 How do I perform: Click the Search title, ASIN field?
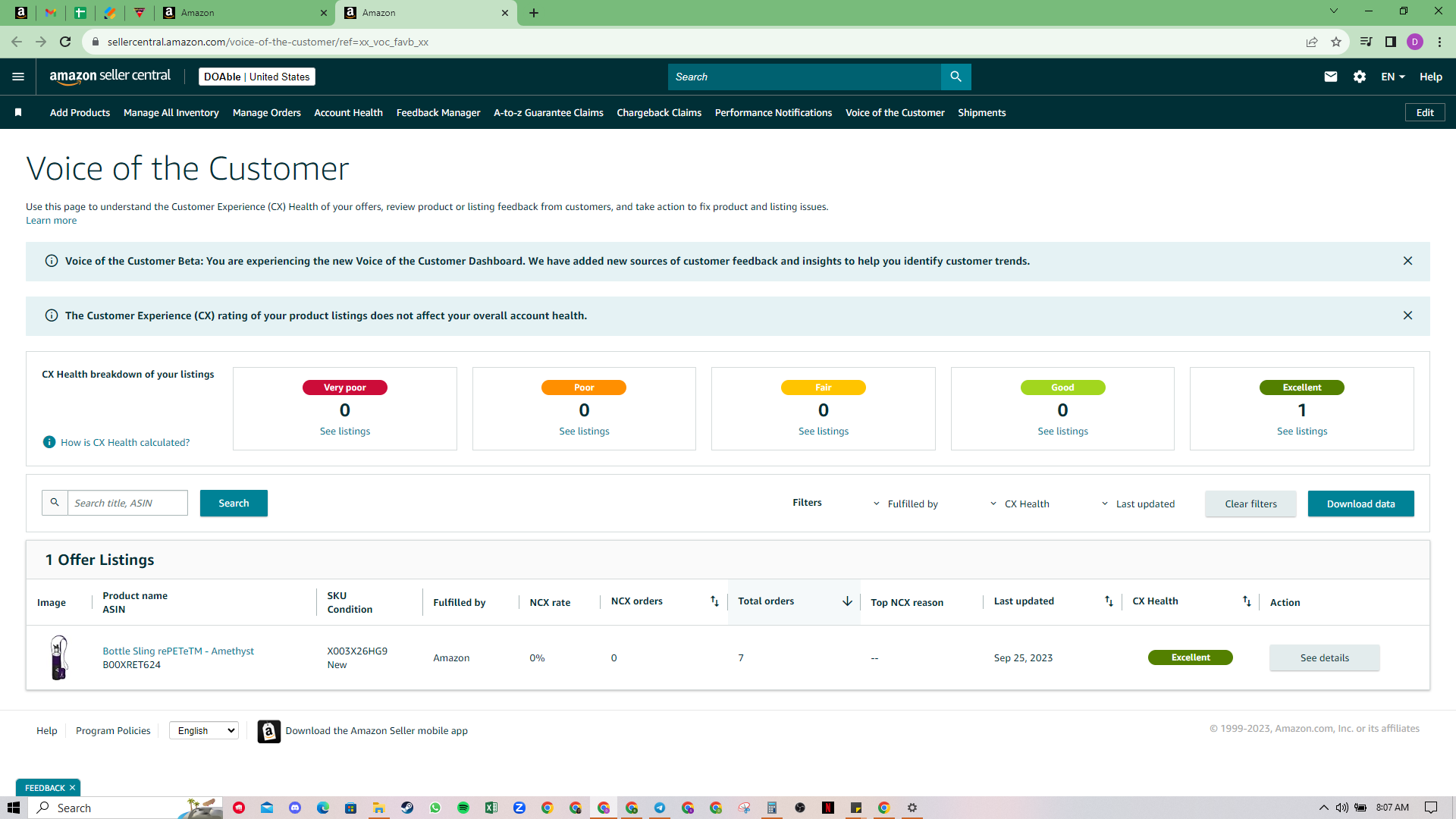pyautogui.click(x=127, y=503)
